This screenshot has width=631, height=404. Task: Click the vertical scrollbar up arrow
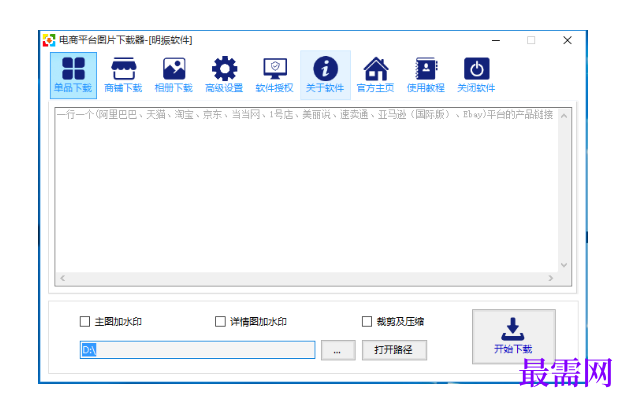click(564, 116)
